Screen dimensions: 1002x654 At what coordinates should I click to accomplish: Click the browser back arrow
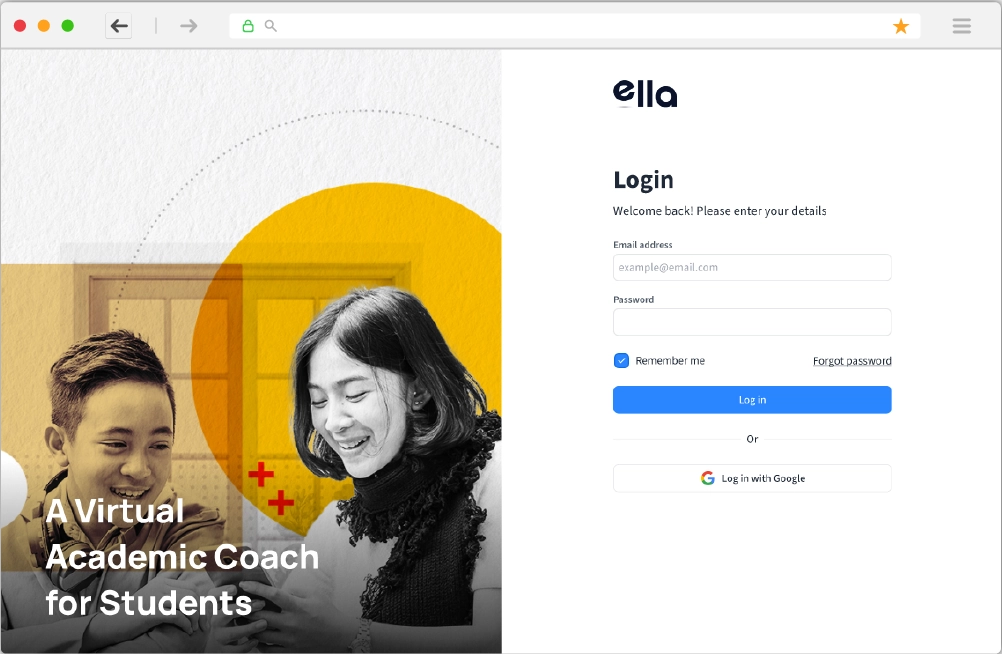pyautogui.click(x=119, y=26)
